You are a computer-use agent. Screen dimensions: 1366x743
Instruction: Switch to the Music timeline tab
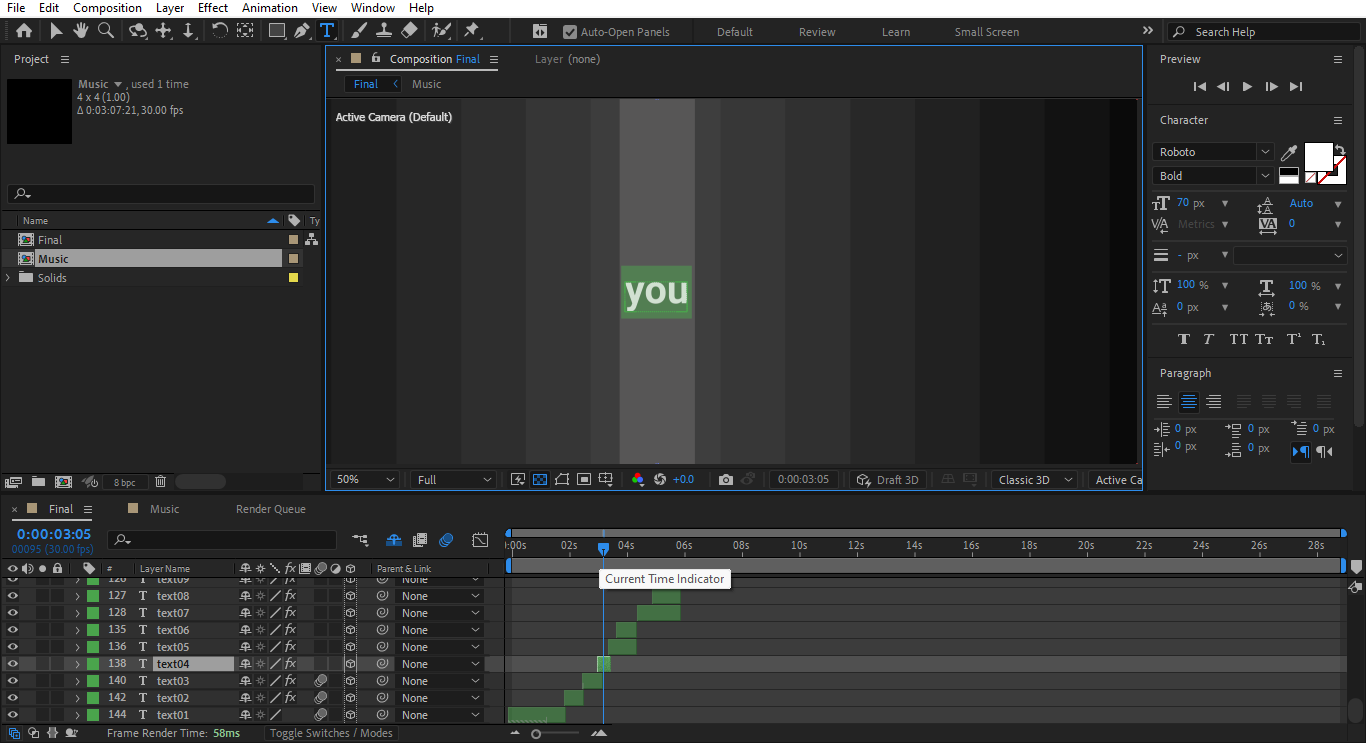click(164, 509)
